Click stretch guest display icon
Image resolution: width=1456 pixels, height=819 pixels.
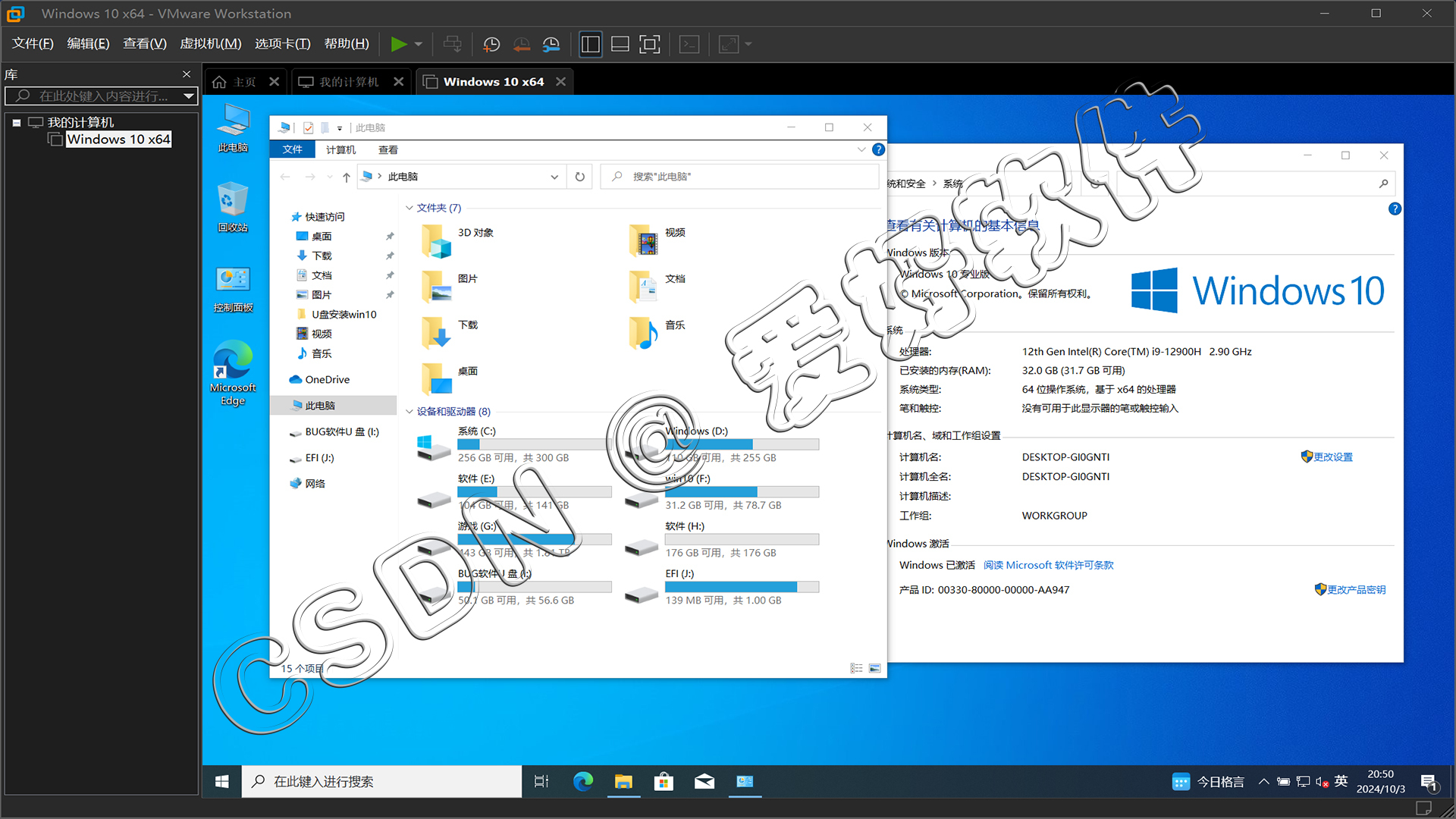click(729, 44)
